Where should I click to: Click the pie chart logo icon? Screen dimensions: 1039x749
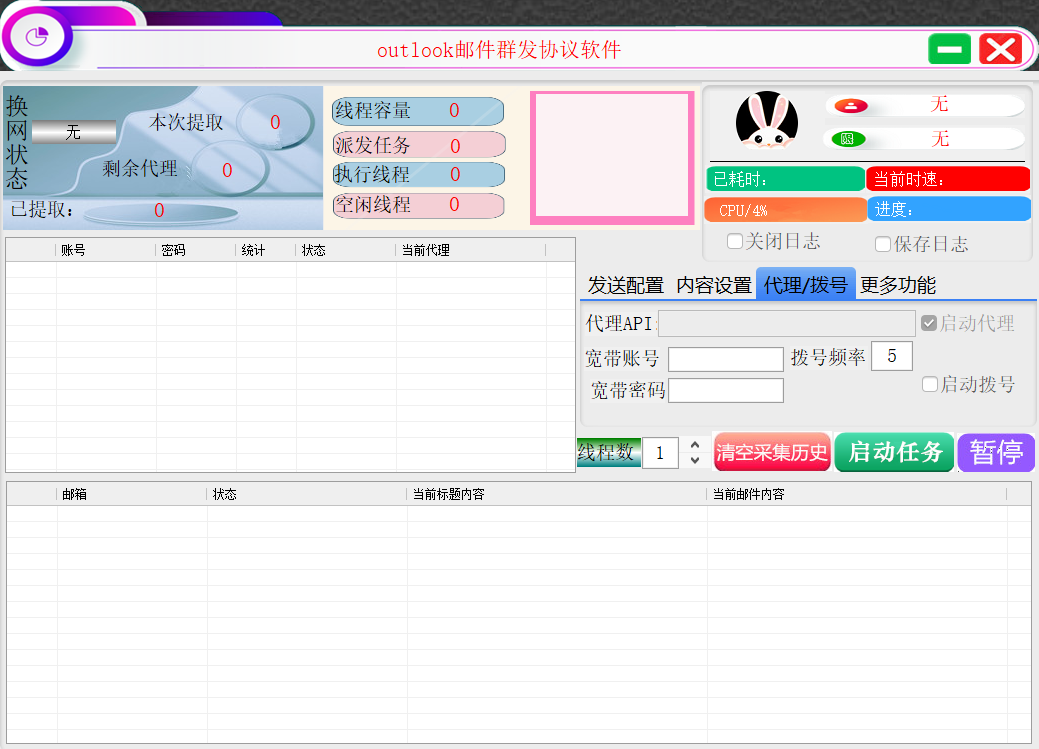[x=37, y=38]
